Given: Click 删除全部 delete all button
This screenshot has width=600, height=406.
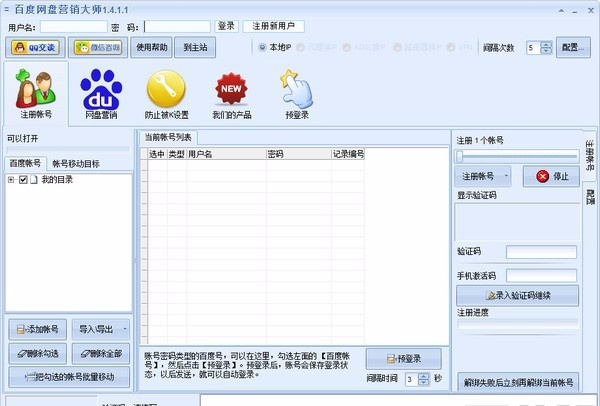Looking at the screenshot, I should (x=101, y=354).
